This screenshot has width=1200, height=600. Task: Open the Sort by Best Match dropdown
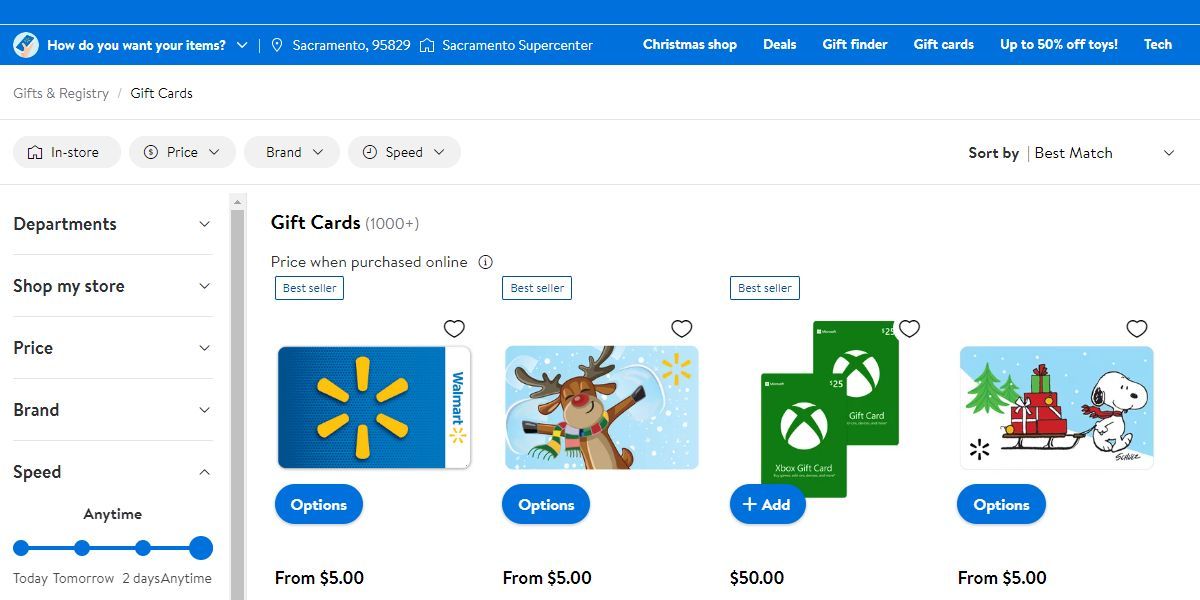(x=1072, y=153)
